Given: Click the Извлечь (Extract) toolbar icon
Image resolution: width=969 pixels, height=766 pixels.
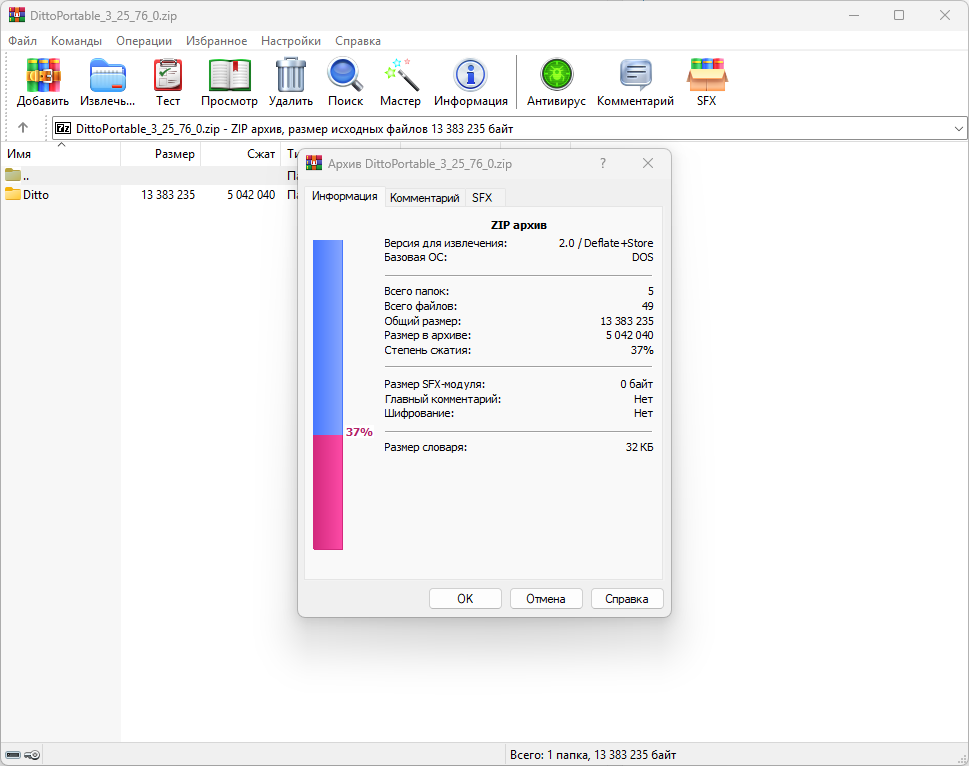Looking at the screenshot, I should [108, 75].
